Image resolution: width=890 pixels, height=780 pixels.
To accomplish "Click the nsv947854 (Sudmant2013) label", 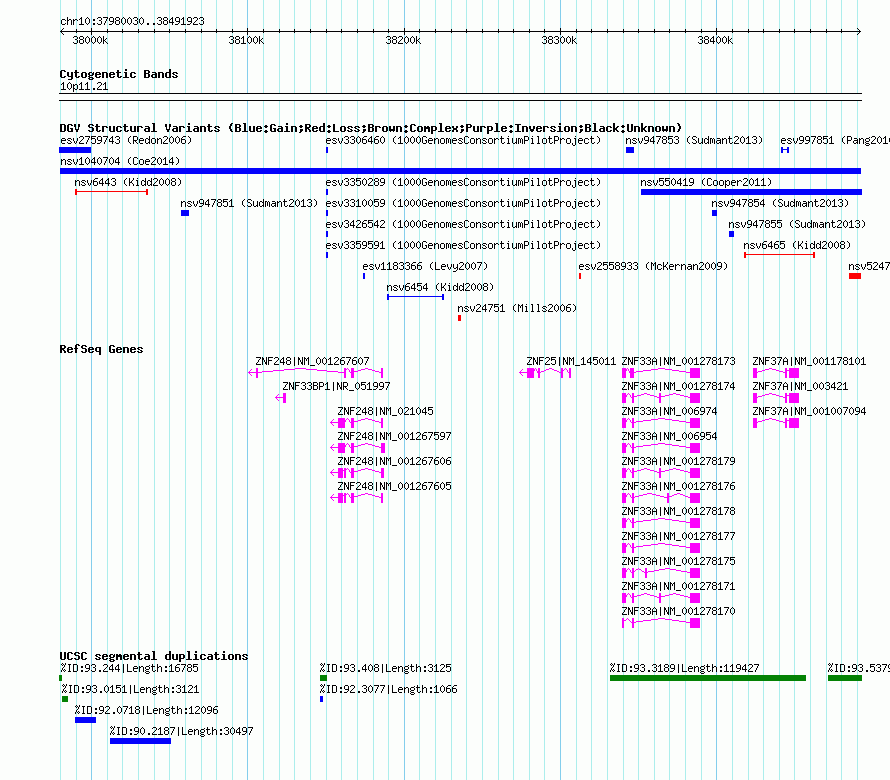I will pyautogui.click(x=780, y=203).
